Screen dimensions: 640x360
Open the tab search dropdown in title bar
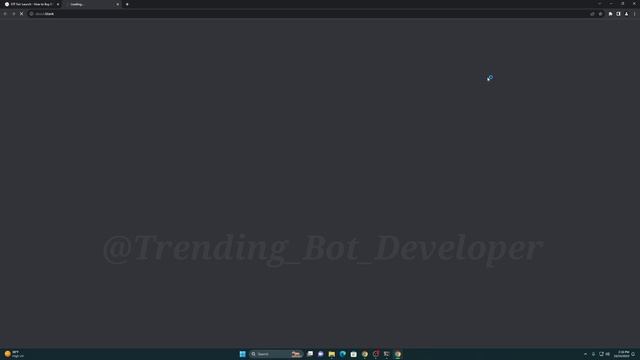600,3
